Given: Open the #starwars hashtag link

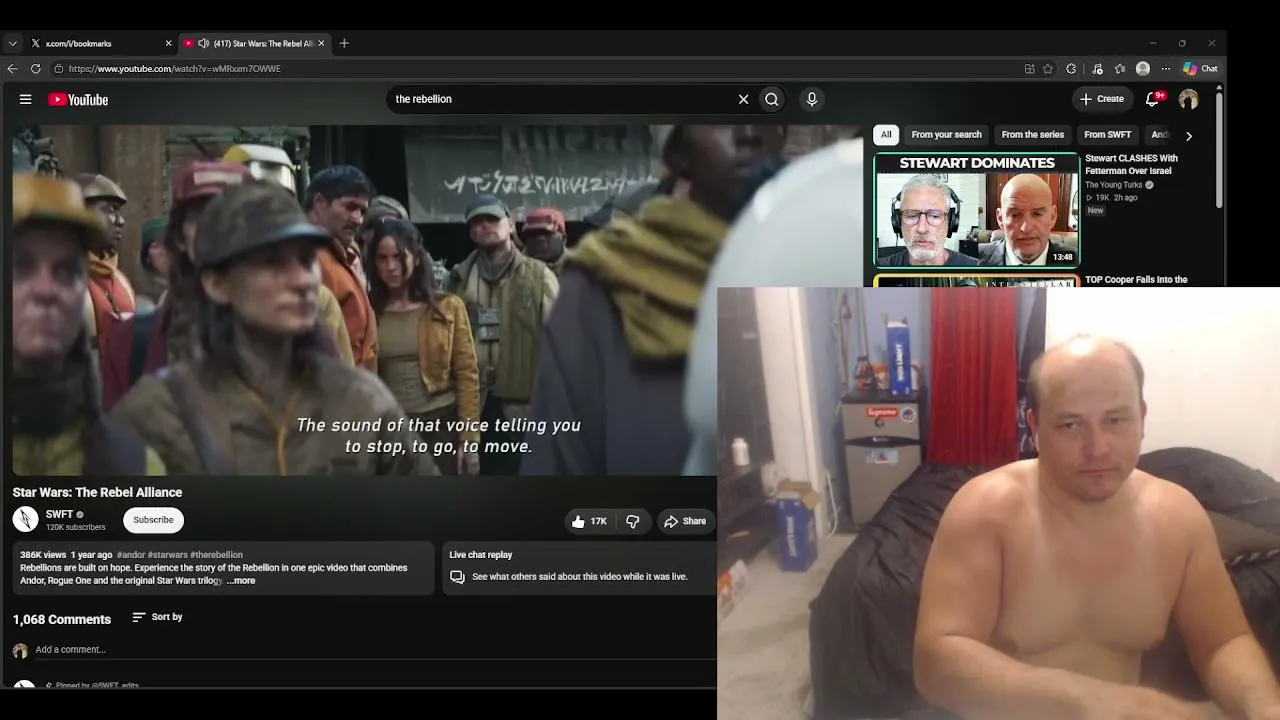Looking at the screenshot, I should pos(167,555).
